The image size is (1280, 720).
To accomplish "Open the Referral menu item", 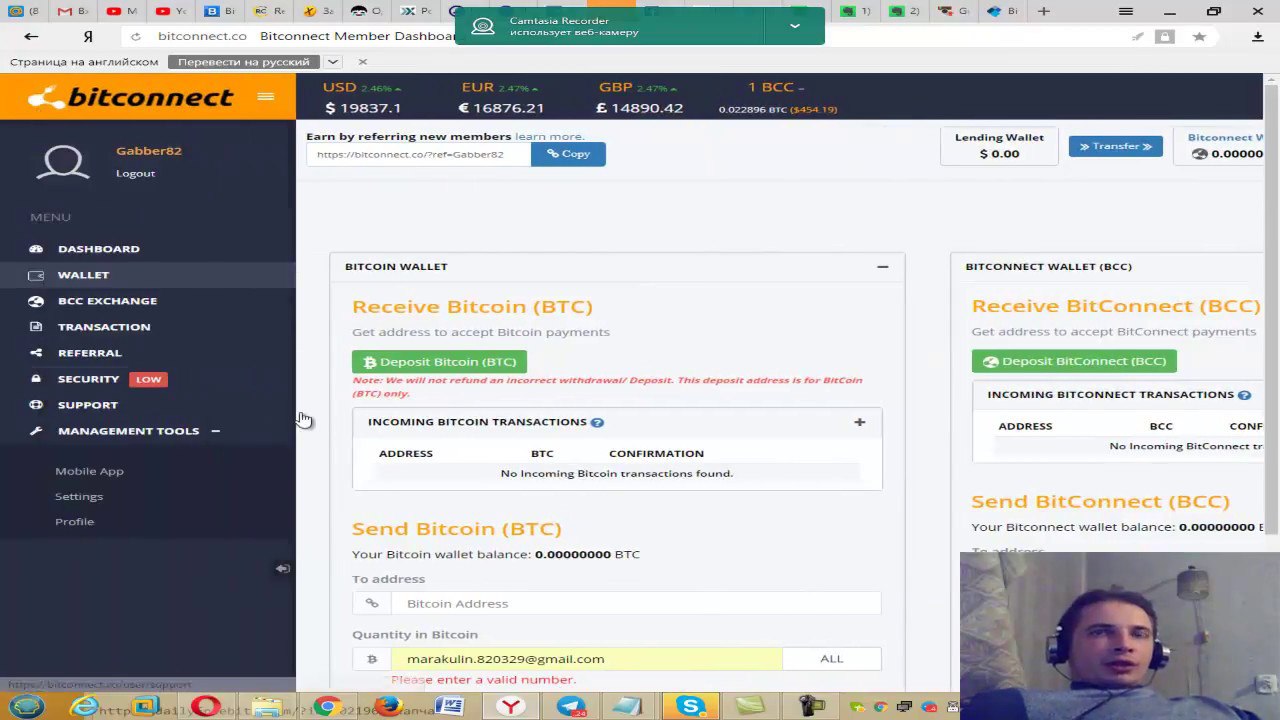I will click(89, 353).
